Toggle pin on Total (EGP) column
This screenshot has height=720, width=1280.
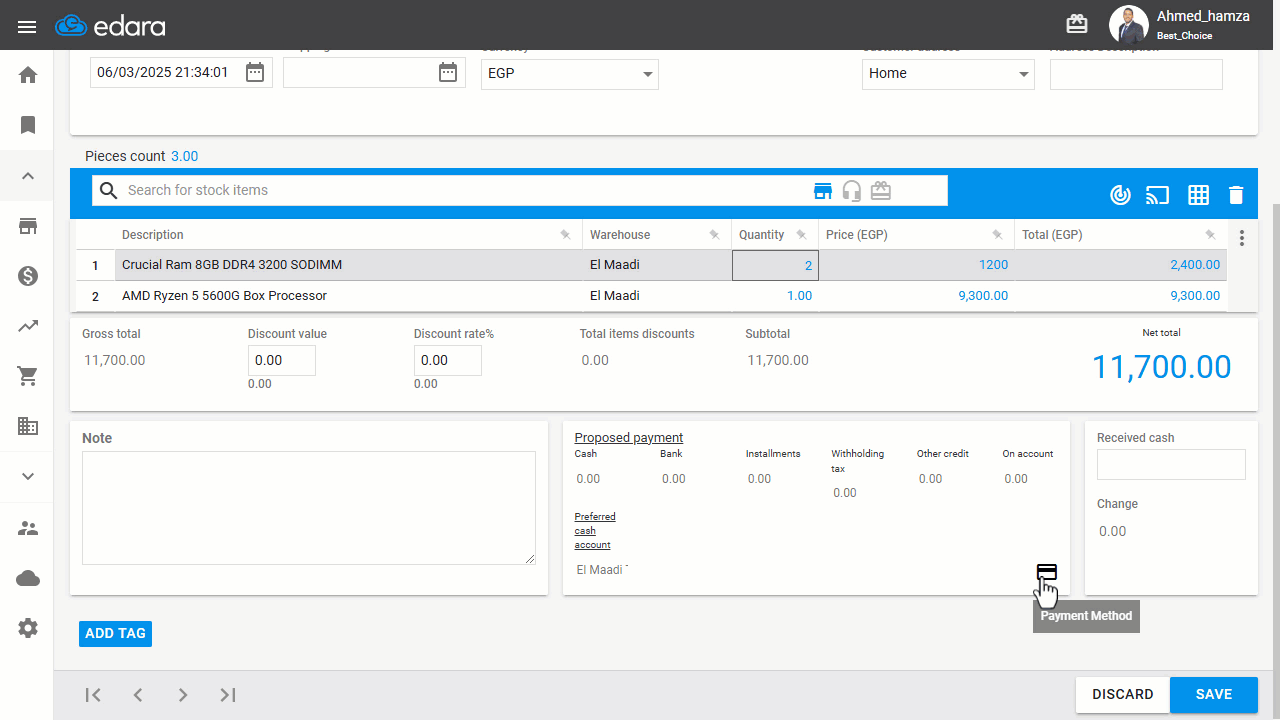pos(1210,235)
